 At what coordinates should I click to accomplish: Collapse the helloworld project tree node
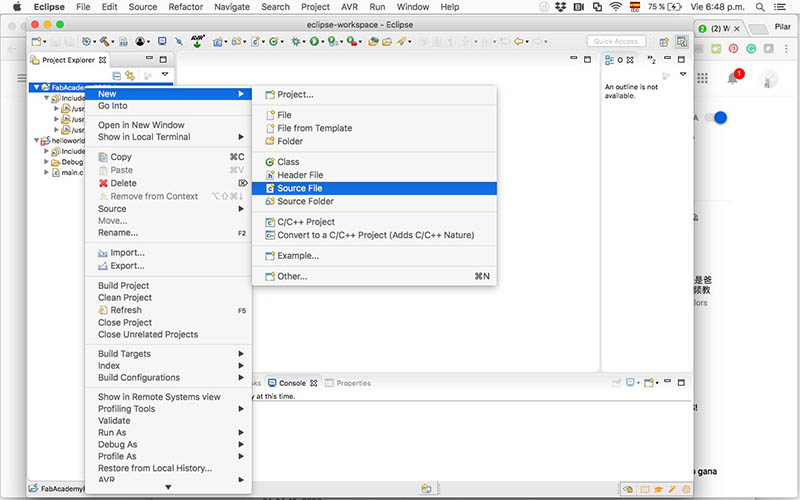tap(36, 140)
